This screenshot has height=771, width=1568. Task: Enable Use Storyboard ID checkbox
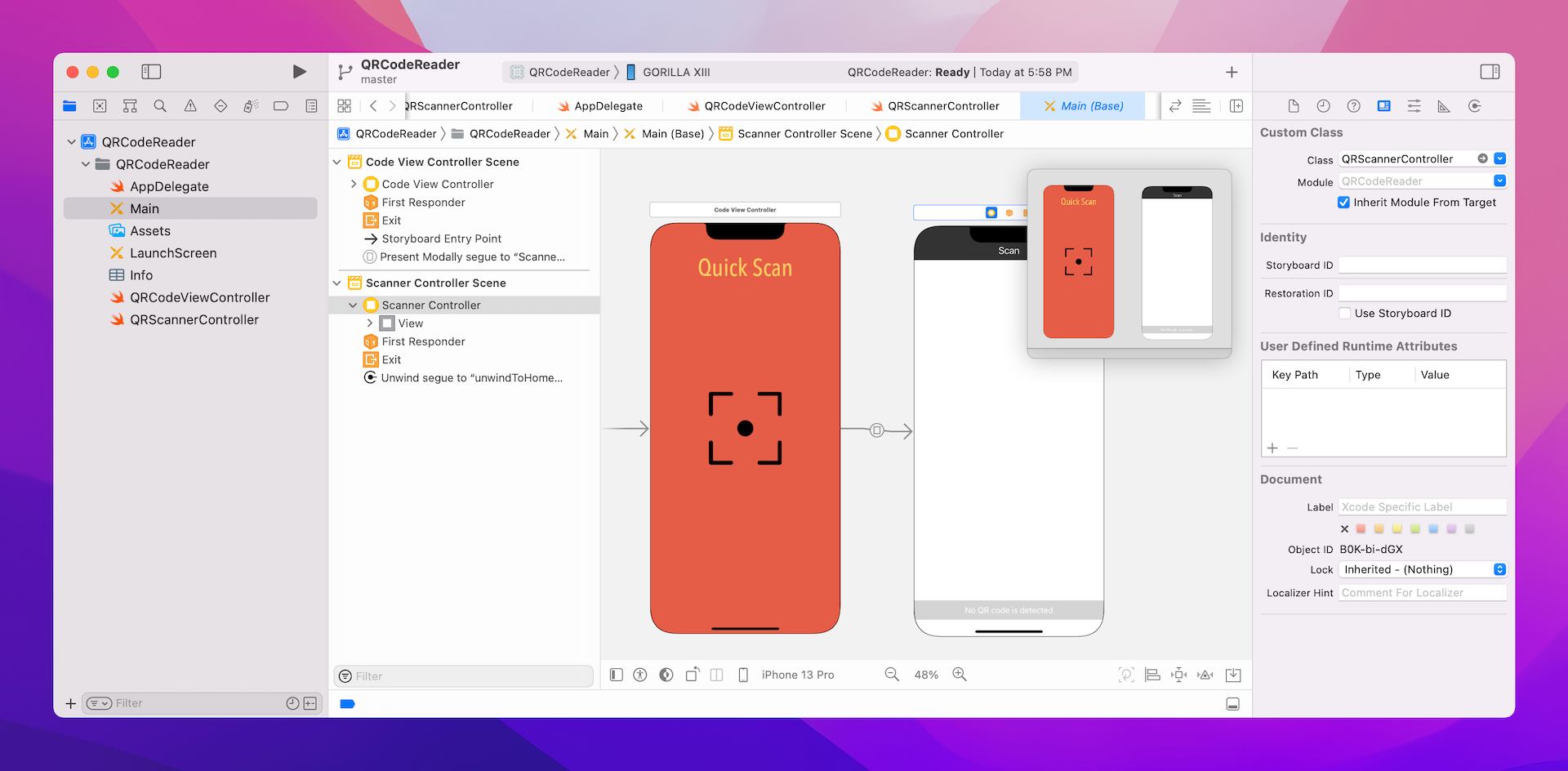tap(1344, 314)
